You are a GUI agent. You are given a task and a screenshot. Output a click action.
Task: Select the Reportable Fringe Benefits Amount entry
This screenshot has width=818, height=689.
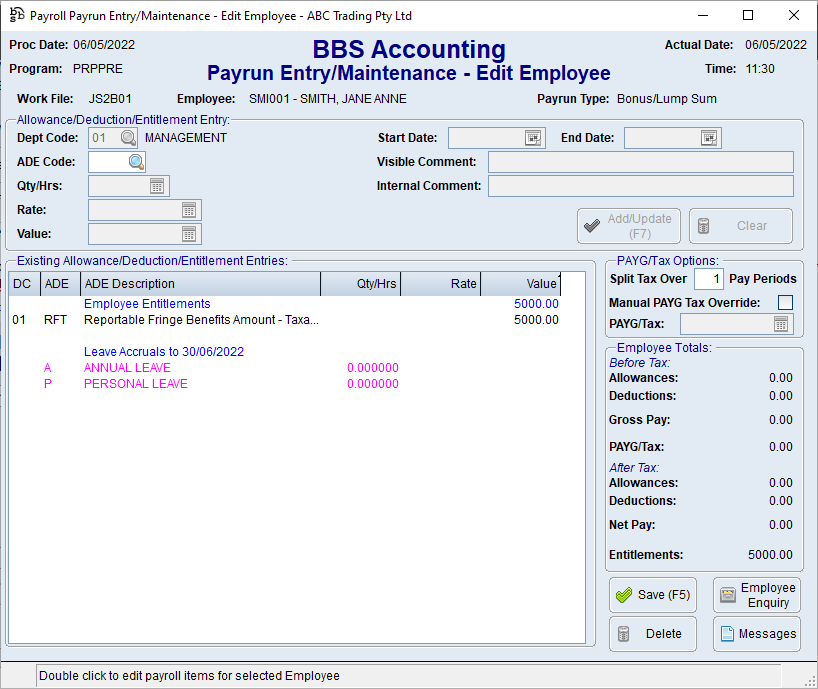200,320
